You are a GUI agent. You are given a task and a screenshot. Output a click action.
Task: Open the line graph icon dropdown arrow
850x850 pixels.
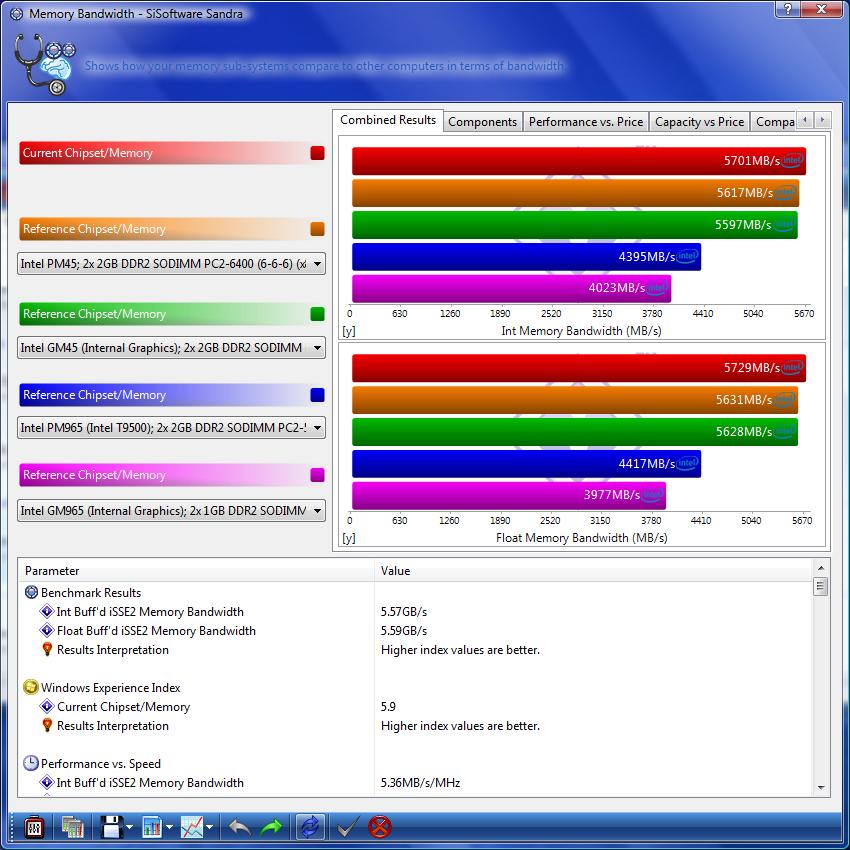[x=210, y=828]
